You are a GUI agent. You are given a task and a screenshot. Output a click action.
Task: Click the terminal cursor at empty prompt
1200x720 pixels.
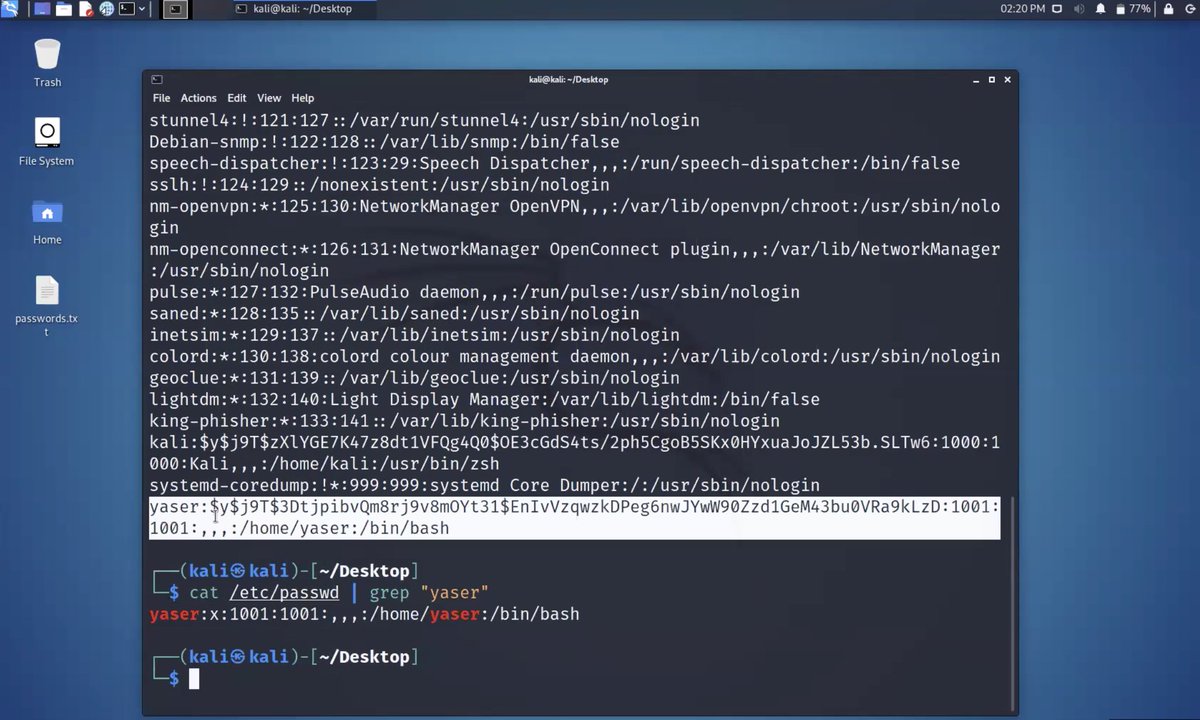pyautogui.click(x=194, y=679)
